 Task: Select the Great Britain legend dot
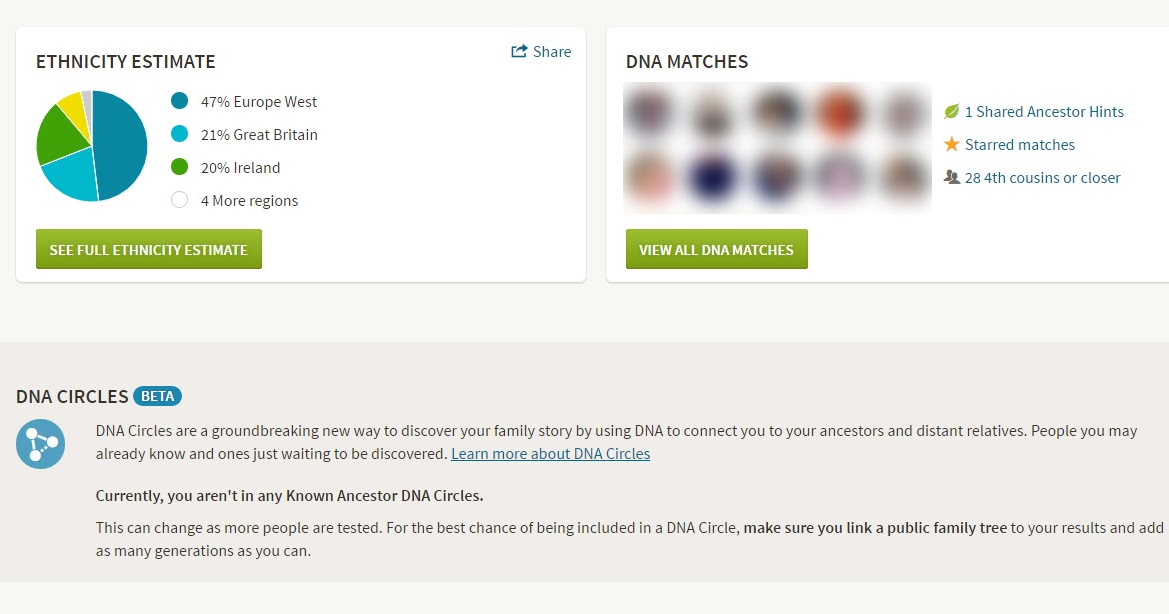tap(179, 134)
